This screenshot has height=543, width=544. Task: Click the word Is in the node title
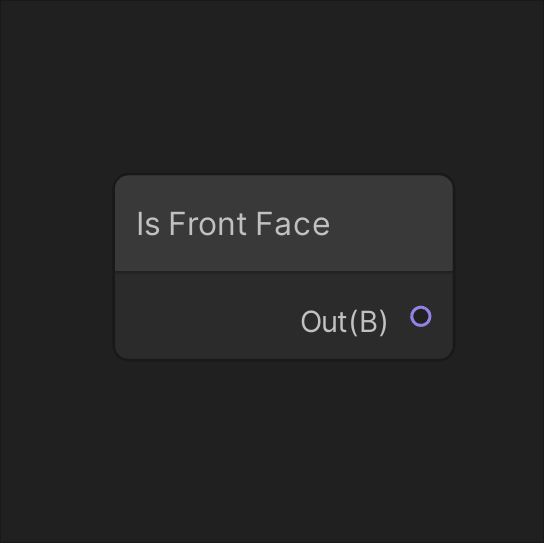[148, 224]
